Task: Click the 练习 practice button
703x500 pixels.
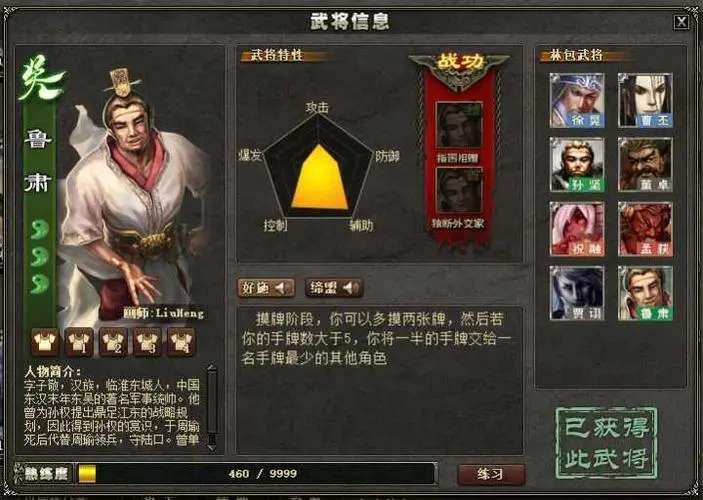Action: (491, 474)
